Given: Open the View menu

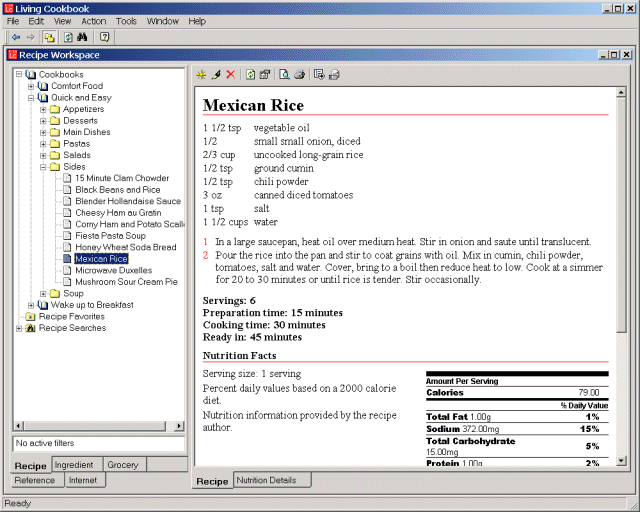Looking at the screenshot, I should pos(62,21).
